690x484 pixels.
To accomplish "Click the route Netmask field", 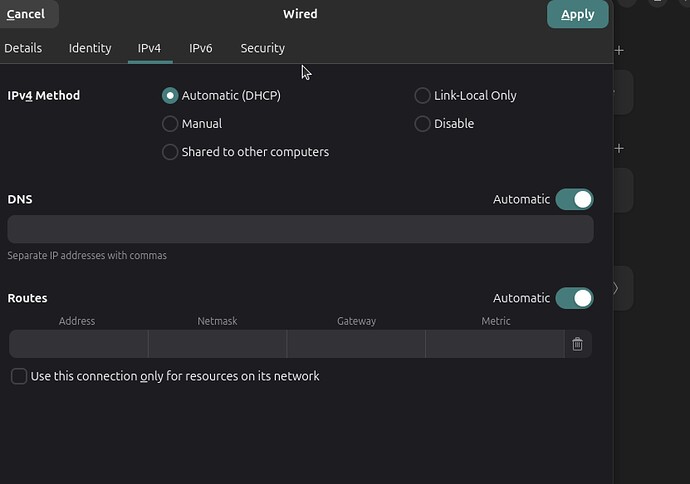I will click(x=217, y=344).
